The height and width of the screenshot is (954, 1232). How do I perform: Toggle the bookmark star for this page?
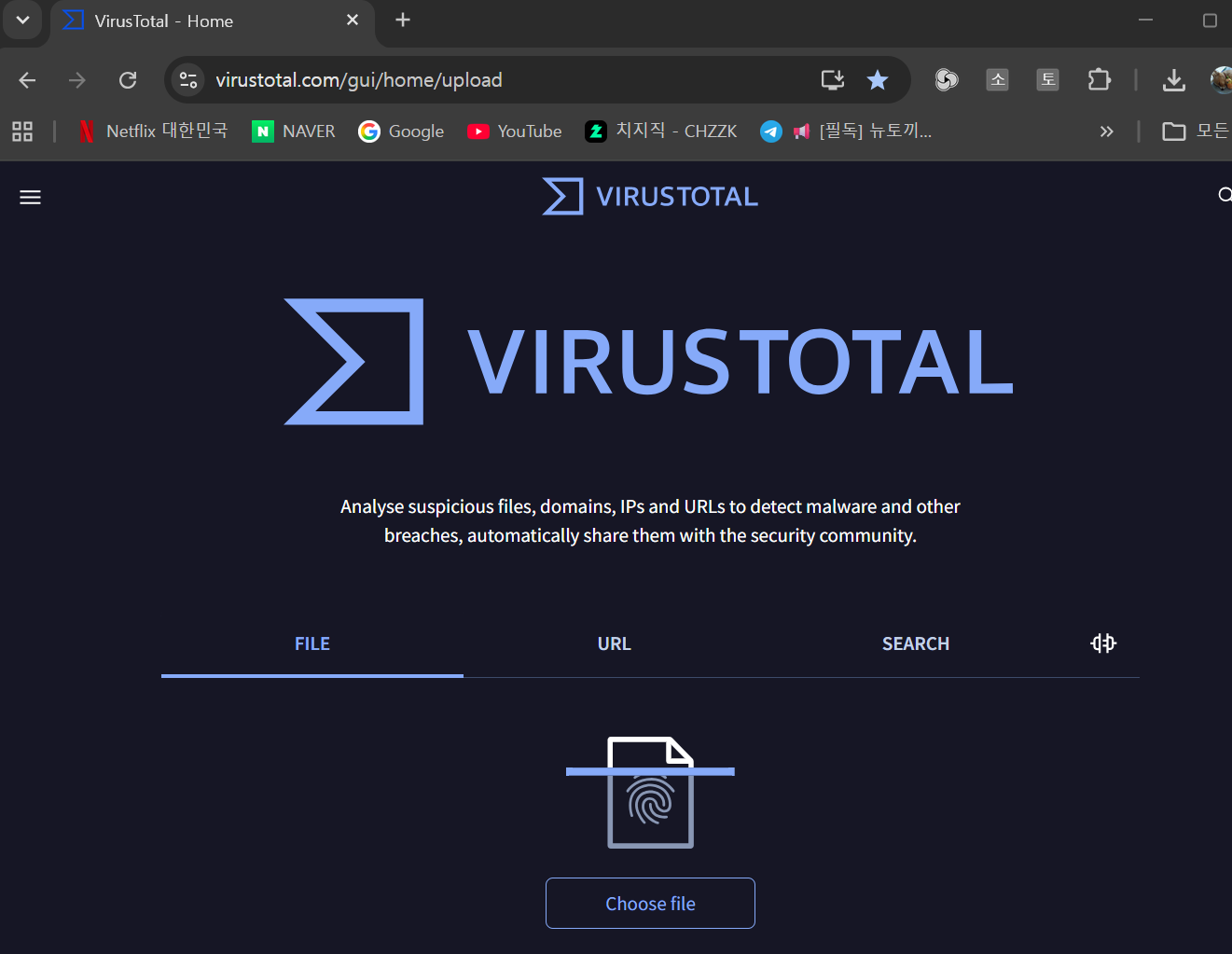tap(878, 80)
